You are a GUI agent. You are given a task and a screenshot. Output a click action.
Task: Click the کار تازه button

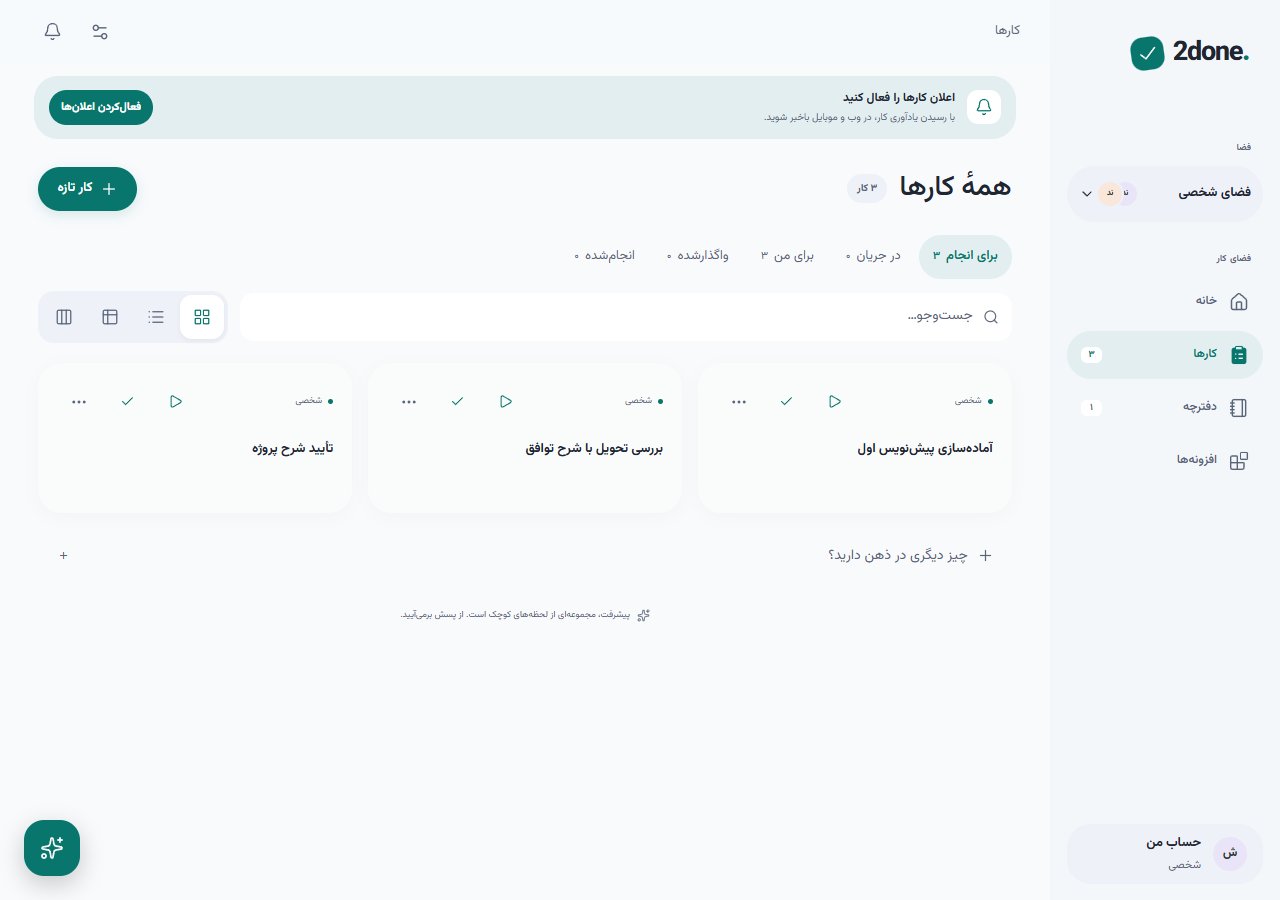click(87, 188)
